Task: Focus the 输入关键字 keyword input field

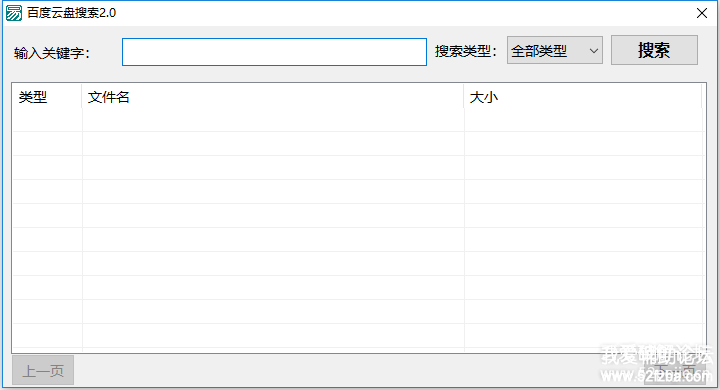Action: point(274,52)
